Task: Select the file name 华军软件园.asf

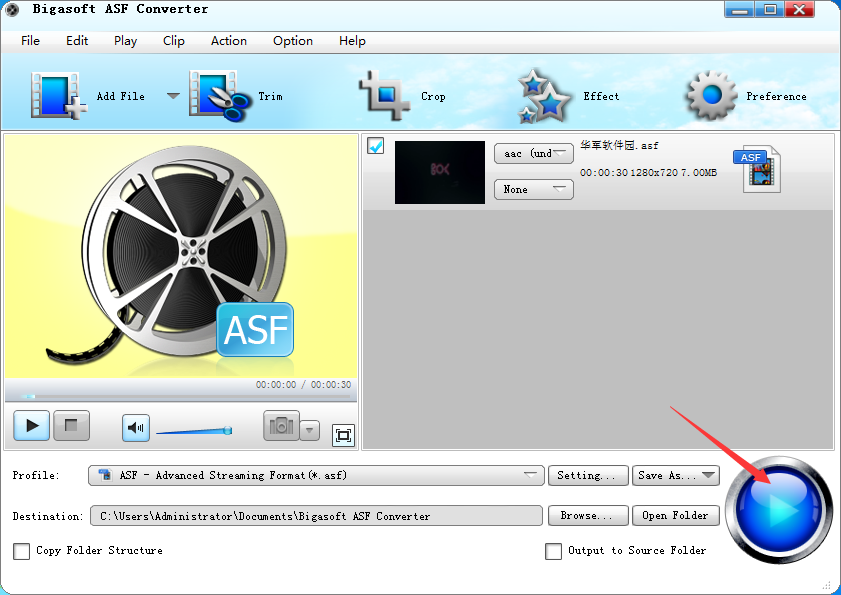Action: [x=619, y=145]
